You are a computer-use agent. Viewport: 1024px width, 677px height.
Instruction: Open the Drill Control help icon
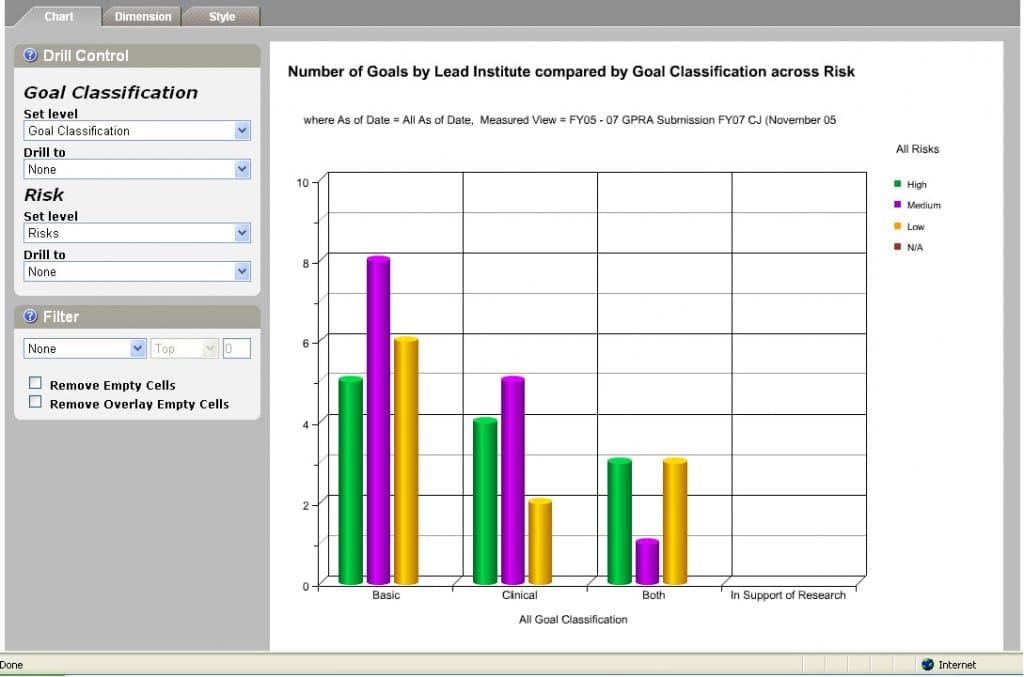click(29, 56)
